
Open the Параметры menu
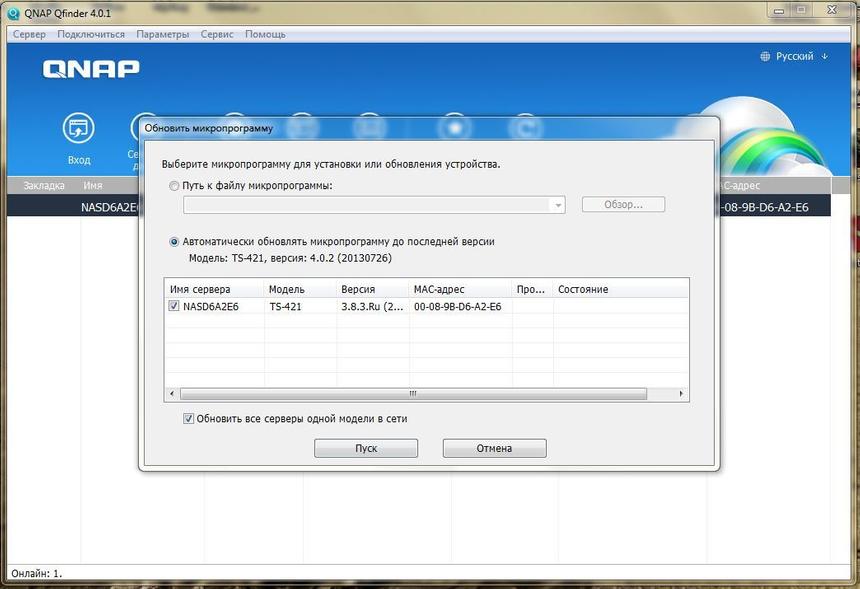(163, 34)
